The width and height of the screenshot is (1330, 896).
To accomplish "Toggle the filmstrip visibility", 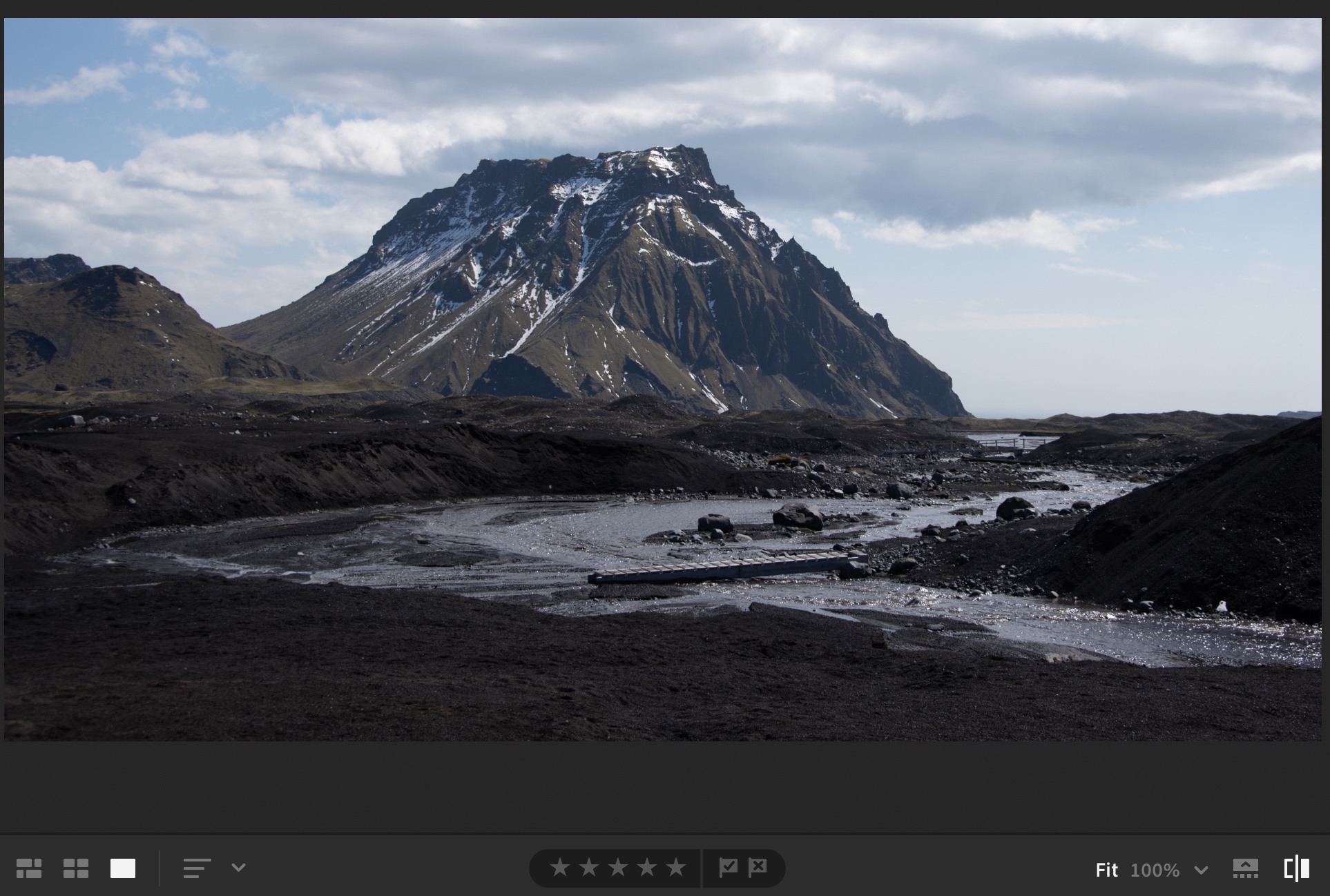I will [1246, 868].
